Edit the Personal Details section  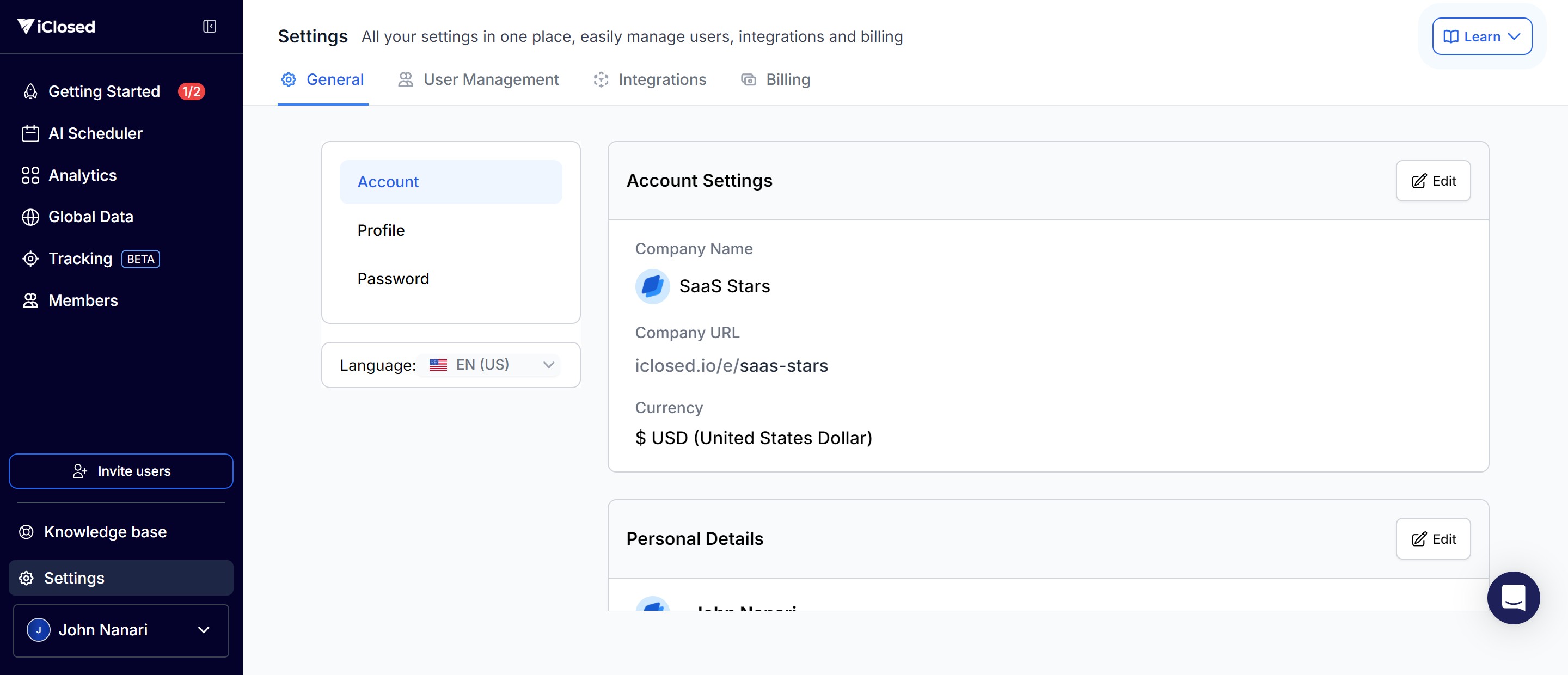(x=1433, y=539)
